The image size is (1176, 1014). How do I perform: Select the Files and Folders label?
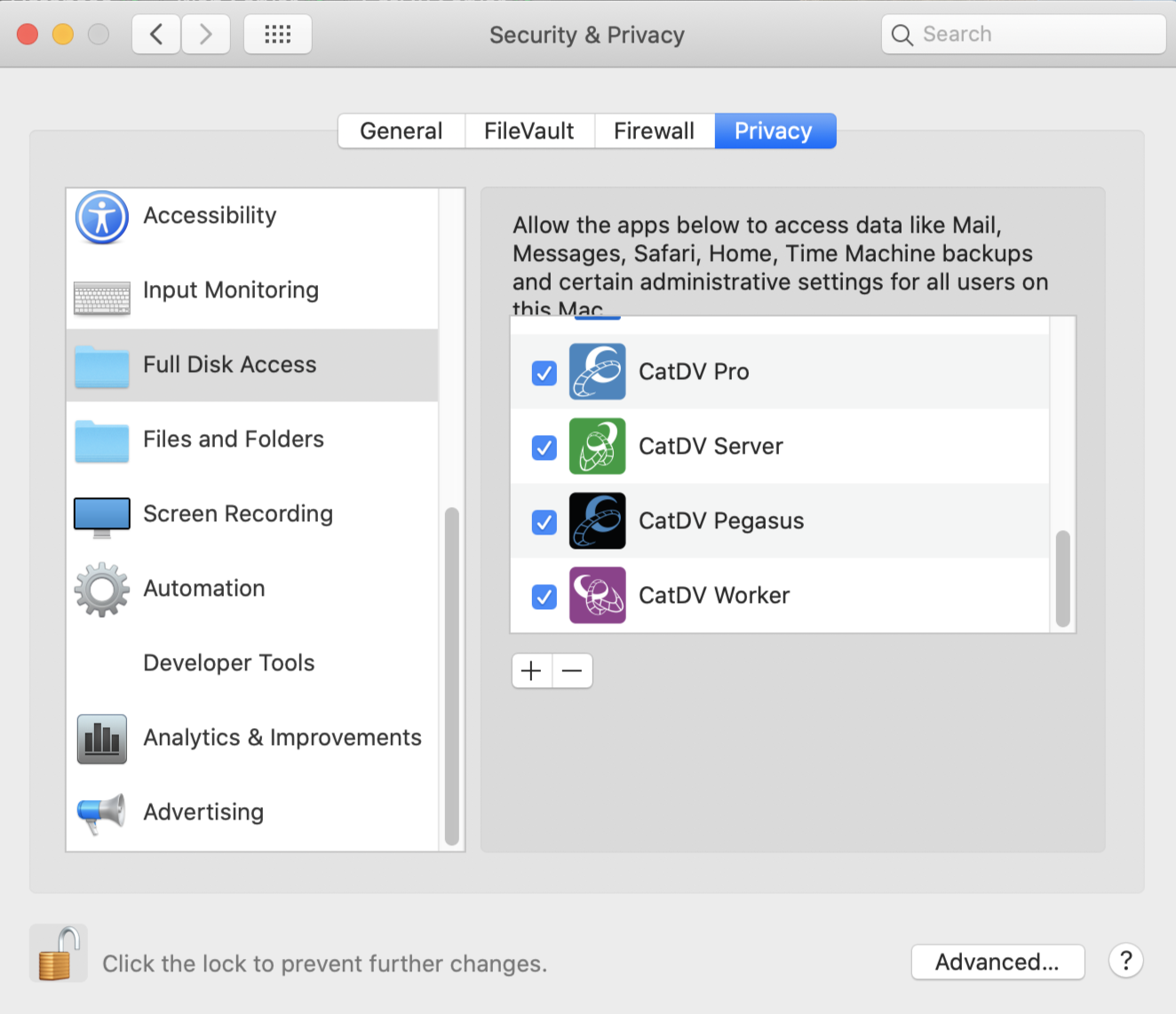coord(234,440)
